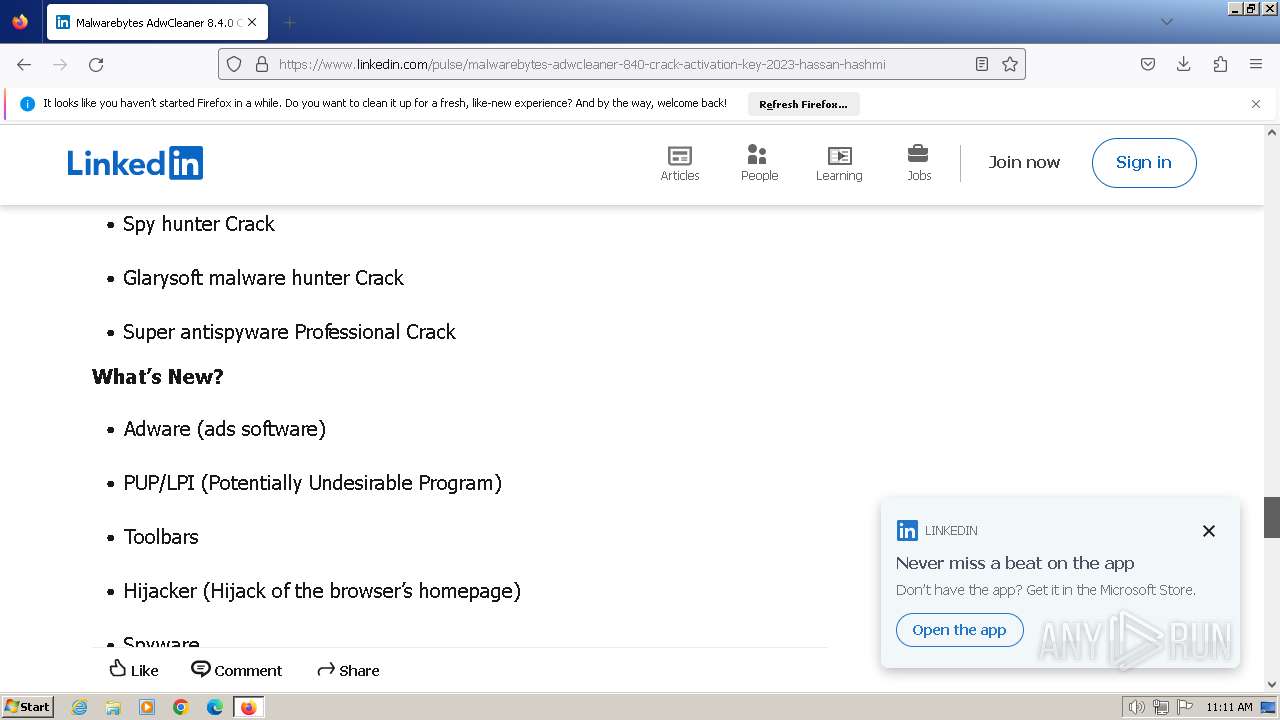Click the "Adware (ads software)" bullet
The image size is (1280, 720).
pos(225,429)
